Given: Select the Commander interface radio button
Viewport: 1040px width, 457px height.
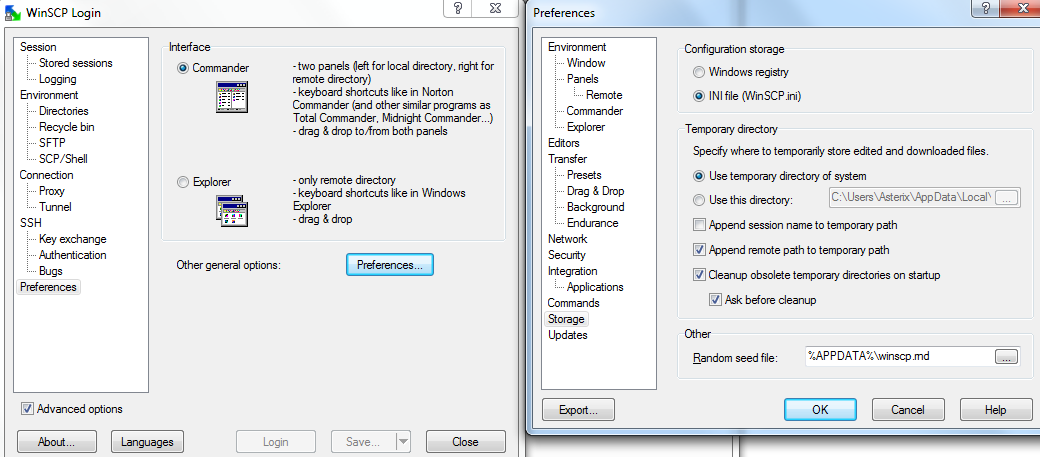Looking at the screenshot, I should point(183,68).
